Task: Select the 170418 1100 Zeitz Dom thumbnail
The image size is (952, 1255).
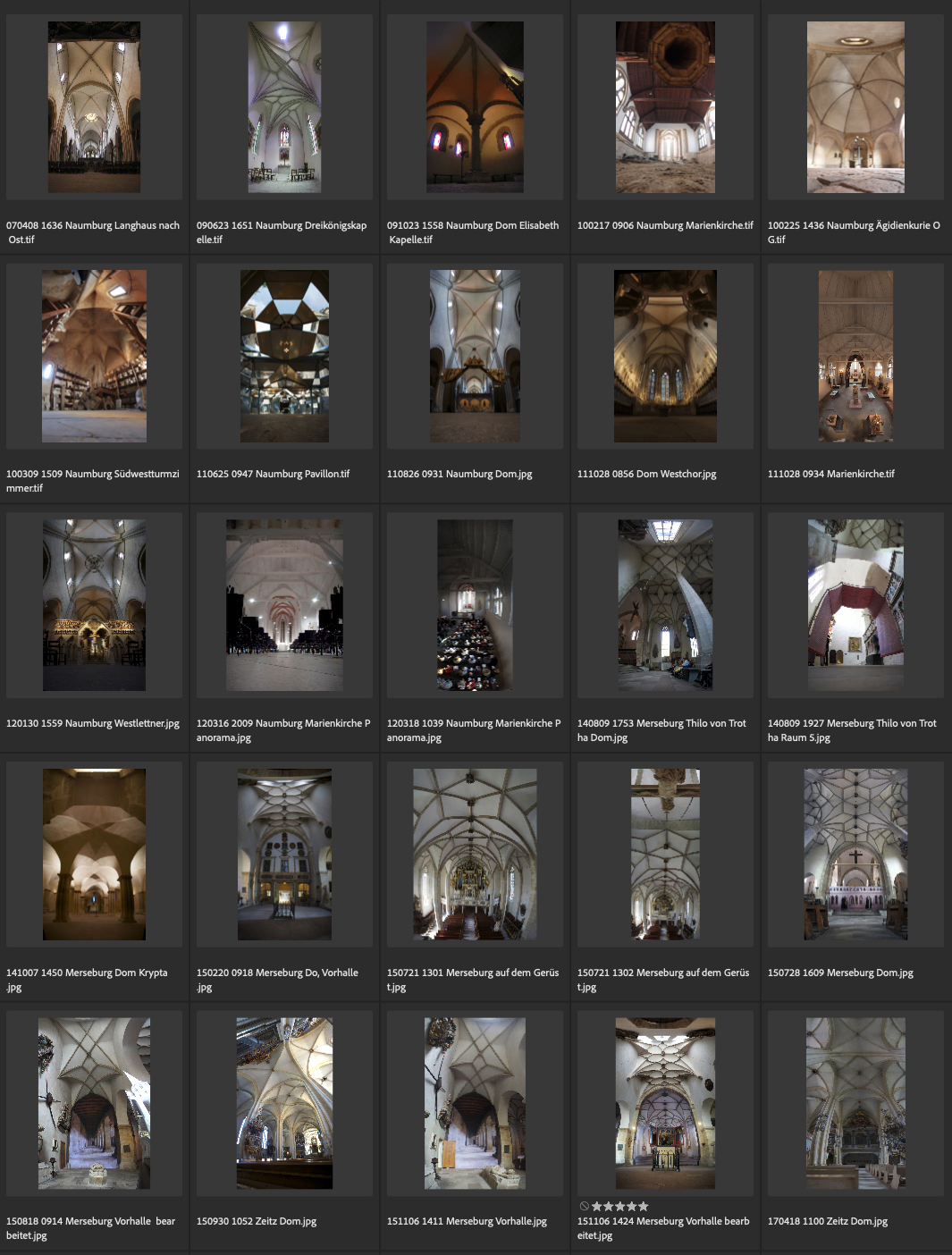Action: [x=855, y=1103]
